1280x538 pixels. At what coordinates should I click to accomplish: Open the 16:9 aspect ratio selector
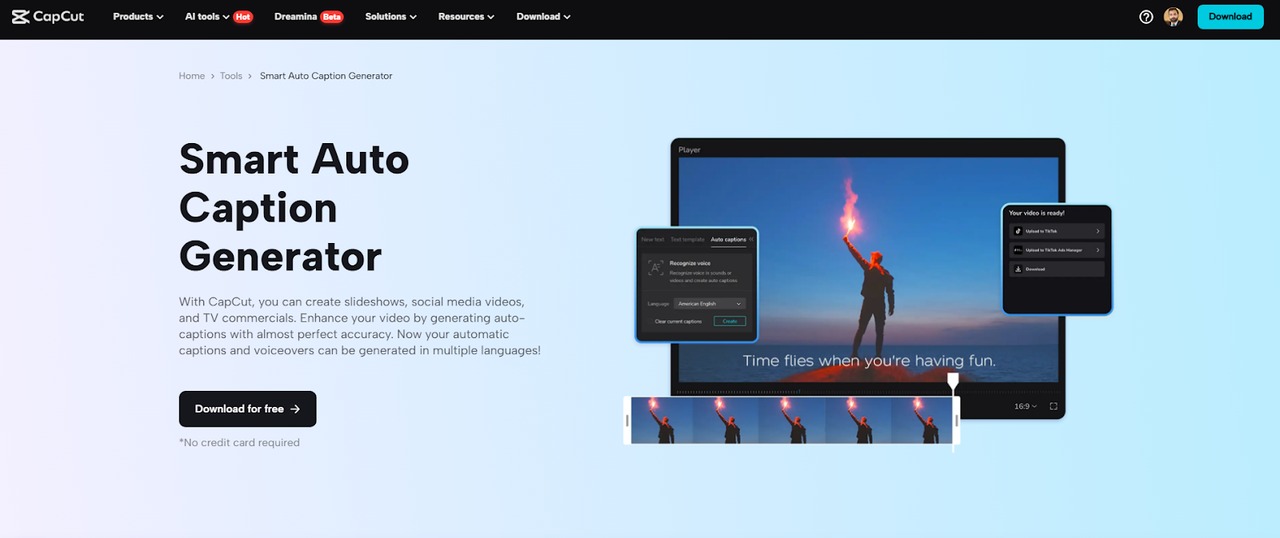point(1025,407)
